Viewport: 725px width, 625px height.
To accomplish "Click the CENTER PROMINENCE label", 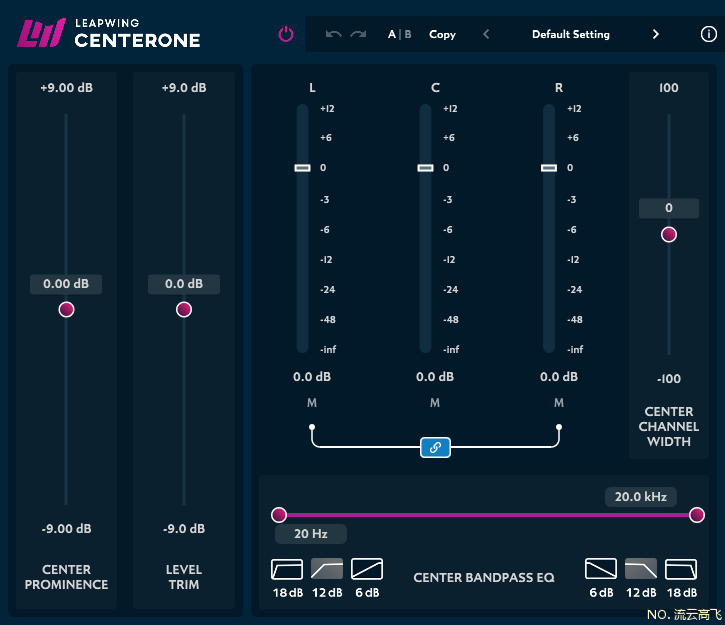I will pos(67,577).
